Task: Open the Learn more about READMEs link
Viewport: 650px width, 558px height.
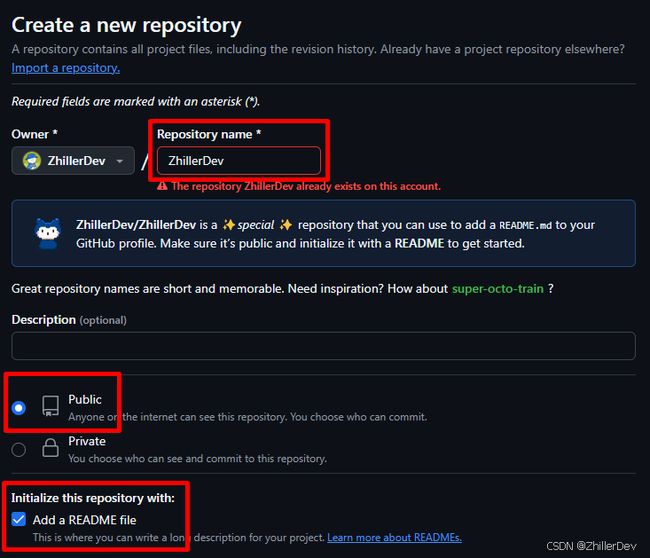Action: coord(394,538)
